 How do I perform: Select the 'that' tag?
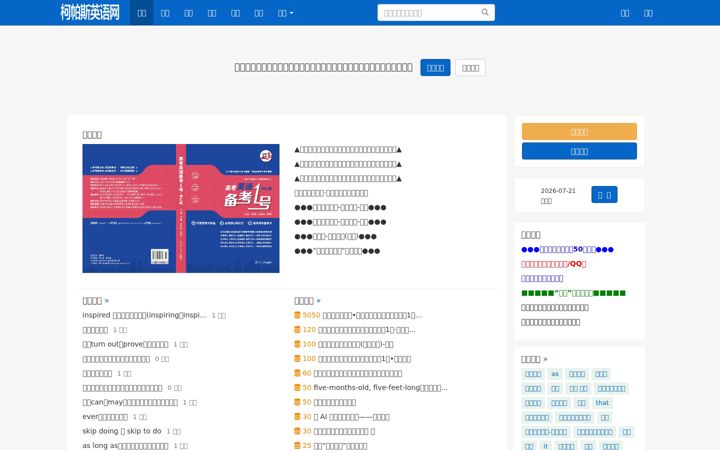click(x=602, y=403)
